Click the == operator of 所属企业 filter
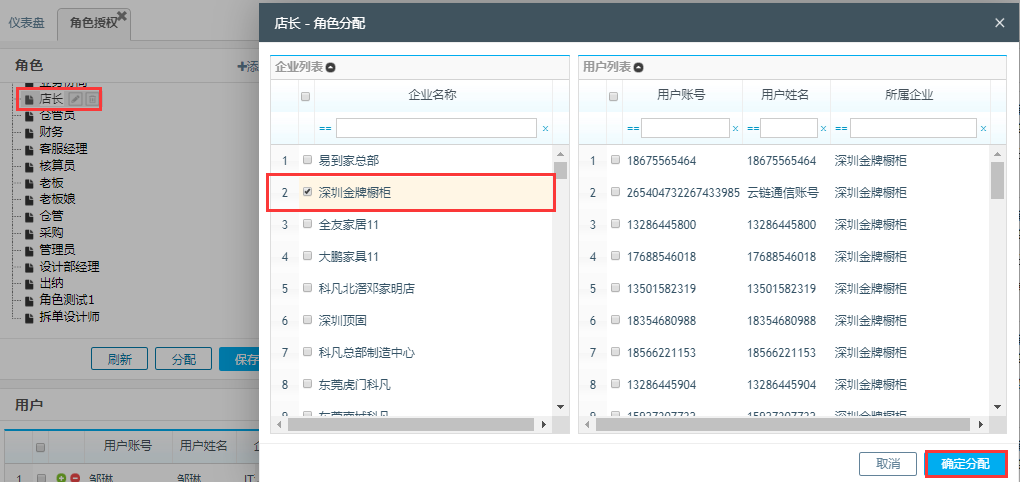The width and height of the screenshot is (1020, 482). [841, 129]
